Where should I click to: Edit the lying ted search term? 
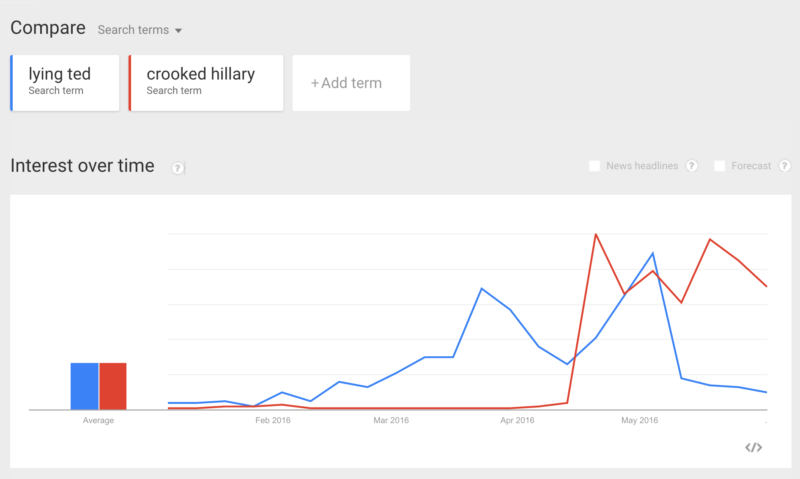coord(65,83)
